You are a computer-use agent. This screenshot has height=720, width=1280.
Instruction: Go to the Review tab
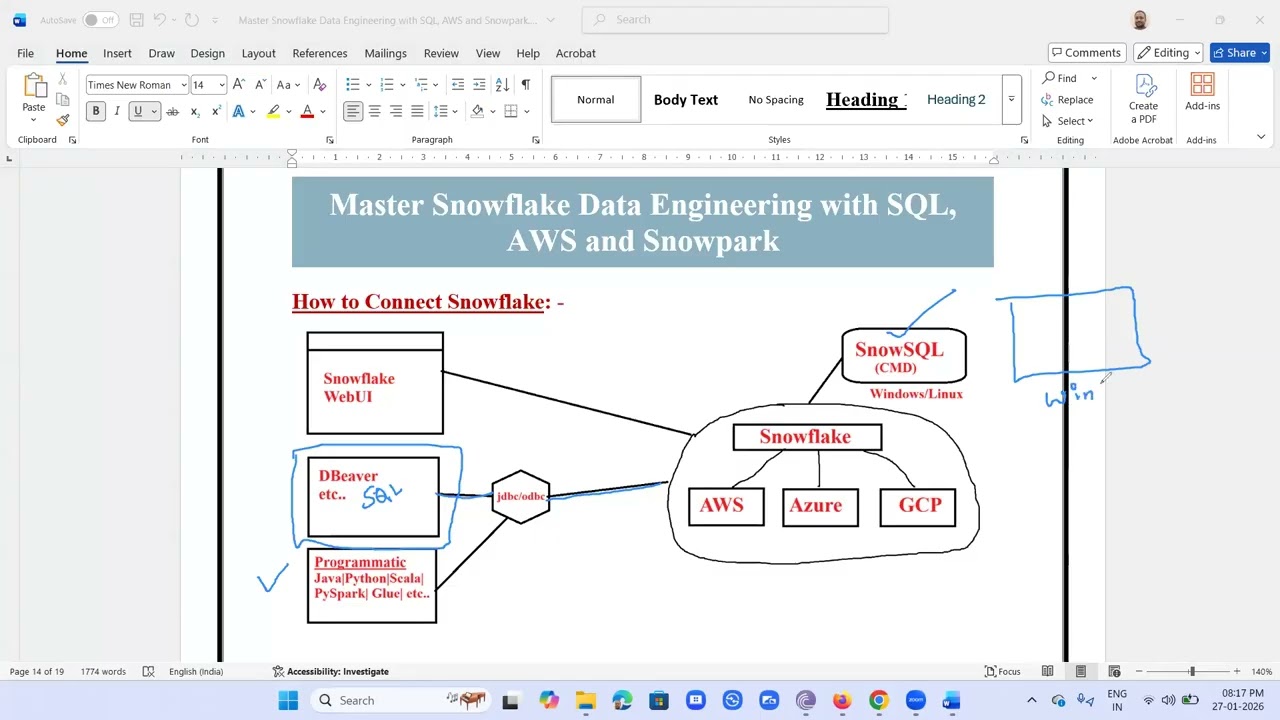(441, 53)
